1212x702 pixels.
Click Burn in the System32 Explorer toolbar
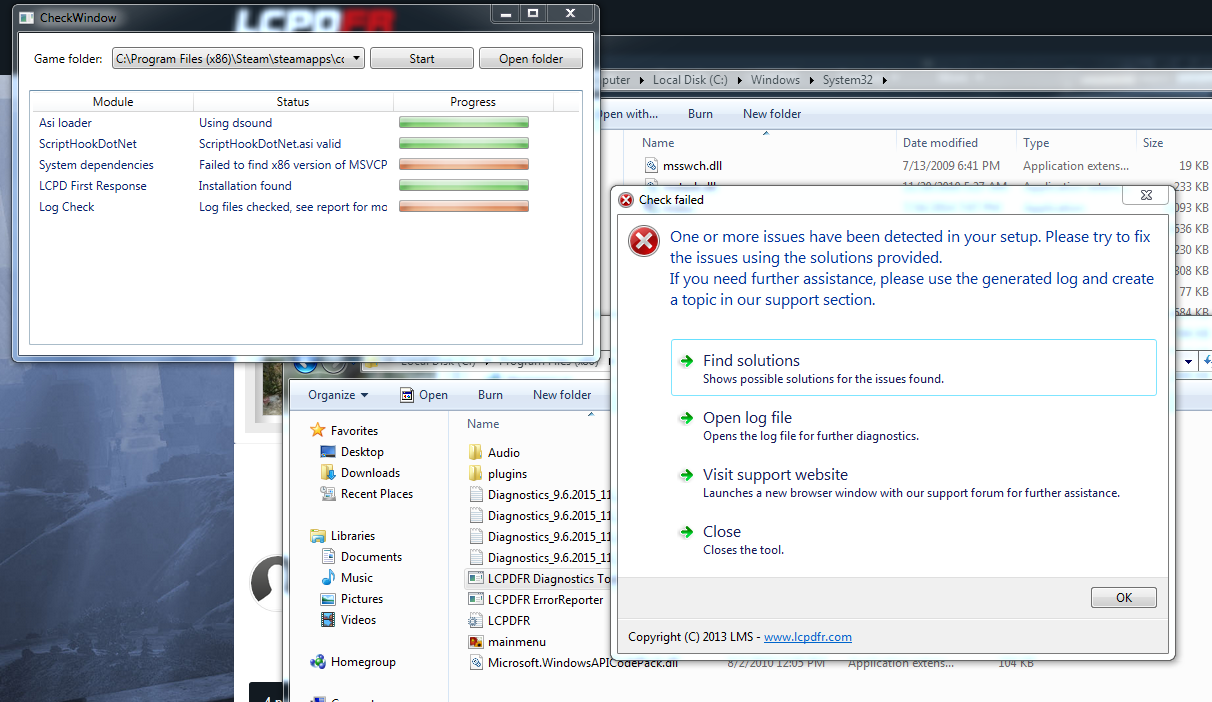click(700, 114)
